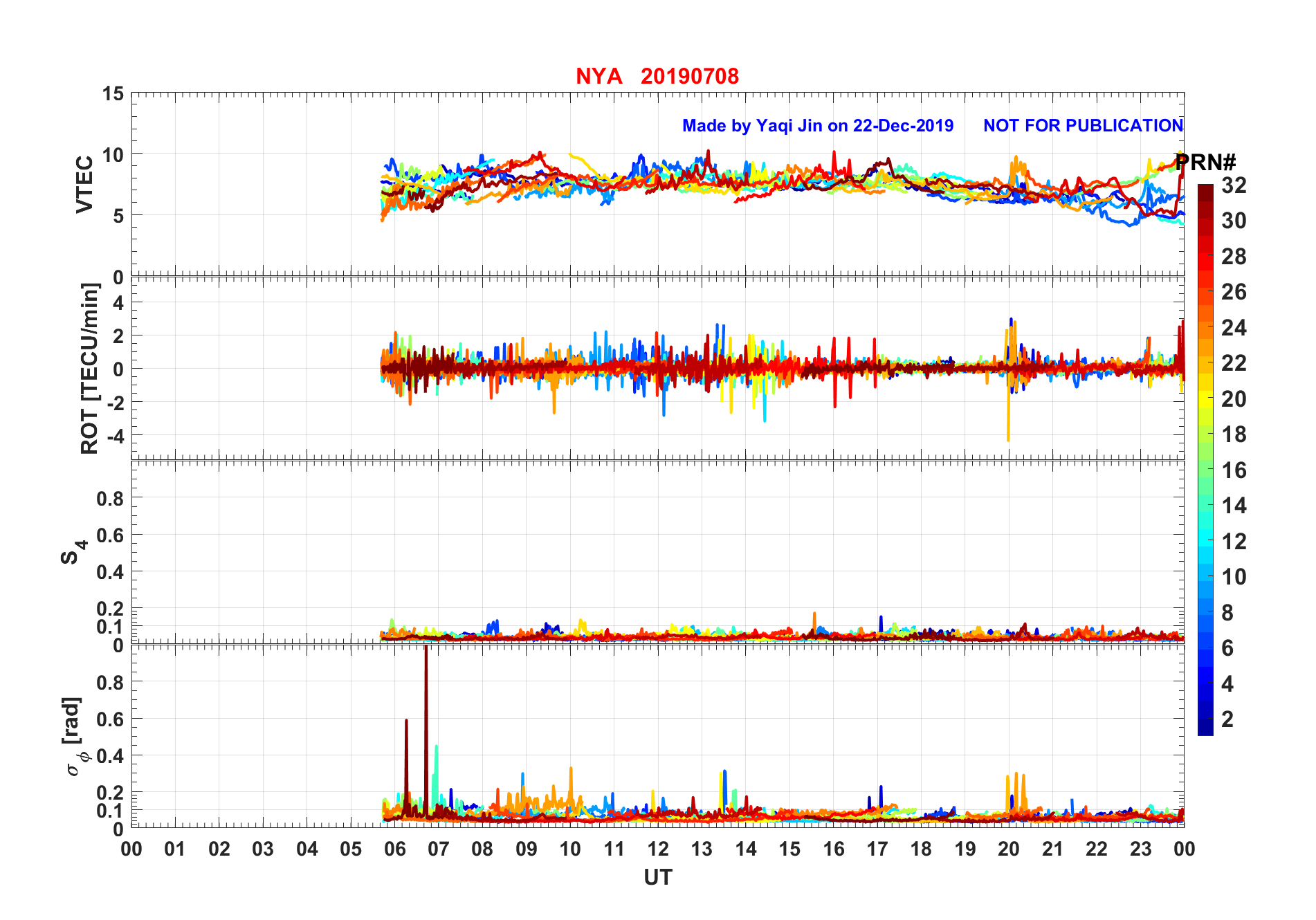The width and height of the screenshot is (1316, 920).
Task: Click the PRN colorbar gradient strip
Action: (1205, 459)
